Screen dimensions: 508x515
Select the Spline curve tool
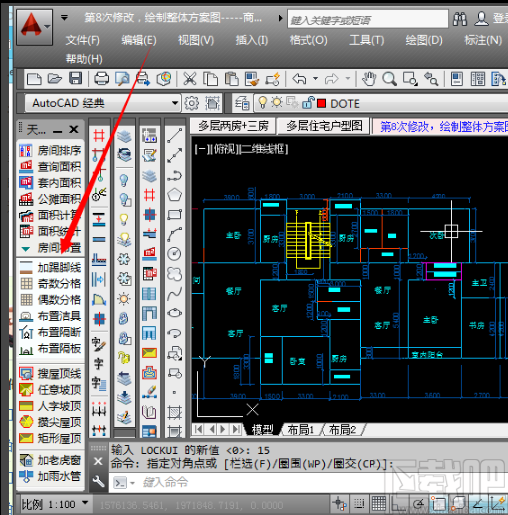(174, 293)
